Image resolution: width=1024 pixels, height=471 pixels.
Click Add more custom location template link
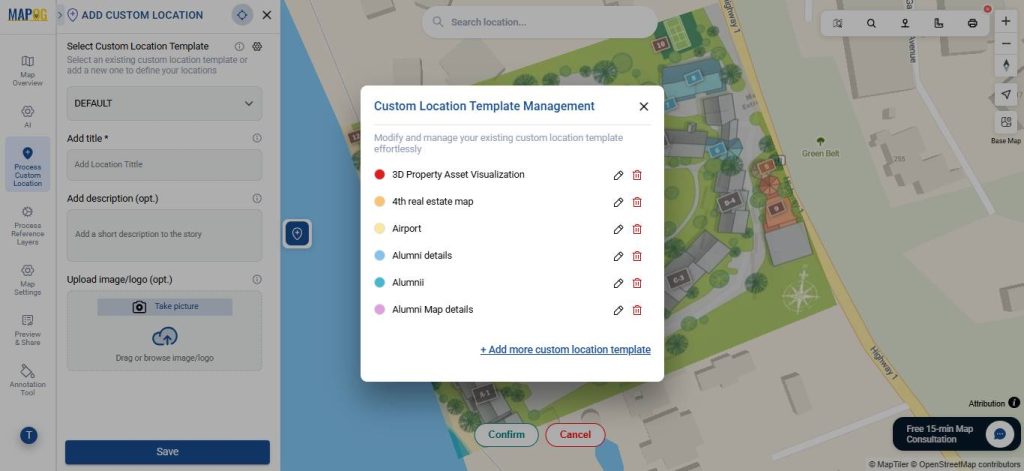coord(566,349)
